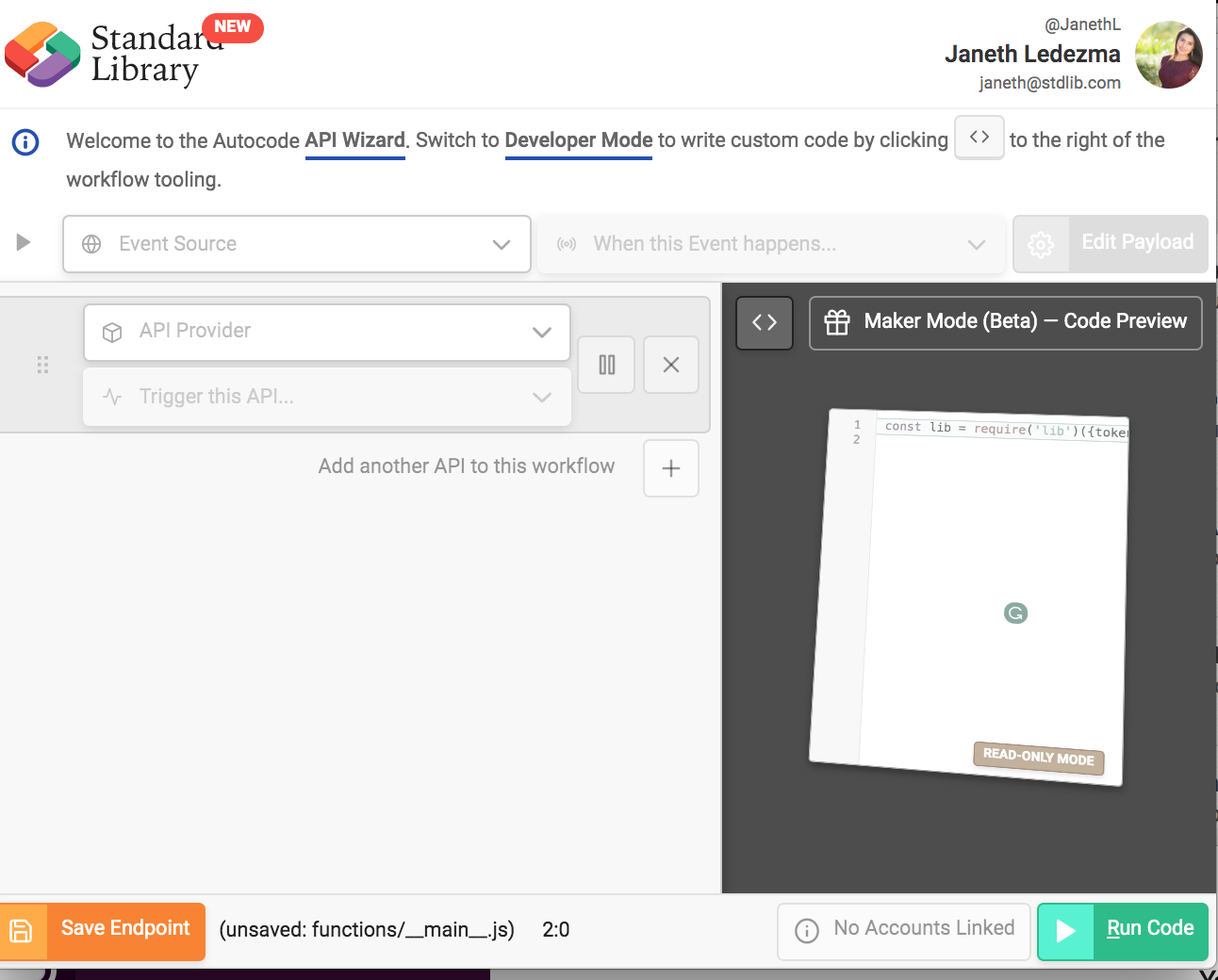Image resolution: width=1218 pixels, height=980 pixels.
Task: Click the floppy disk save icon
Action: pos(22,932)
